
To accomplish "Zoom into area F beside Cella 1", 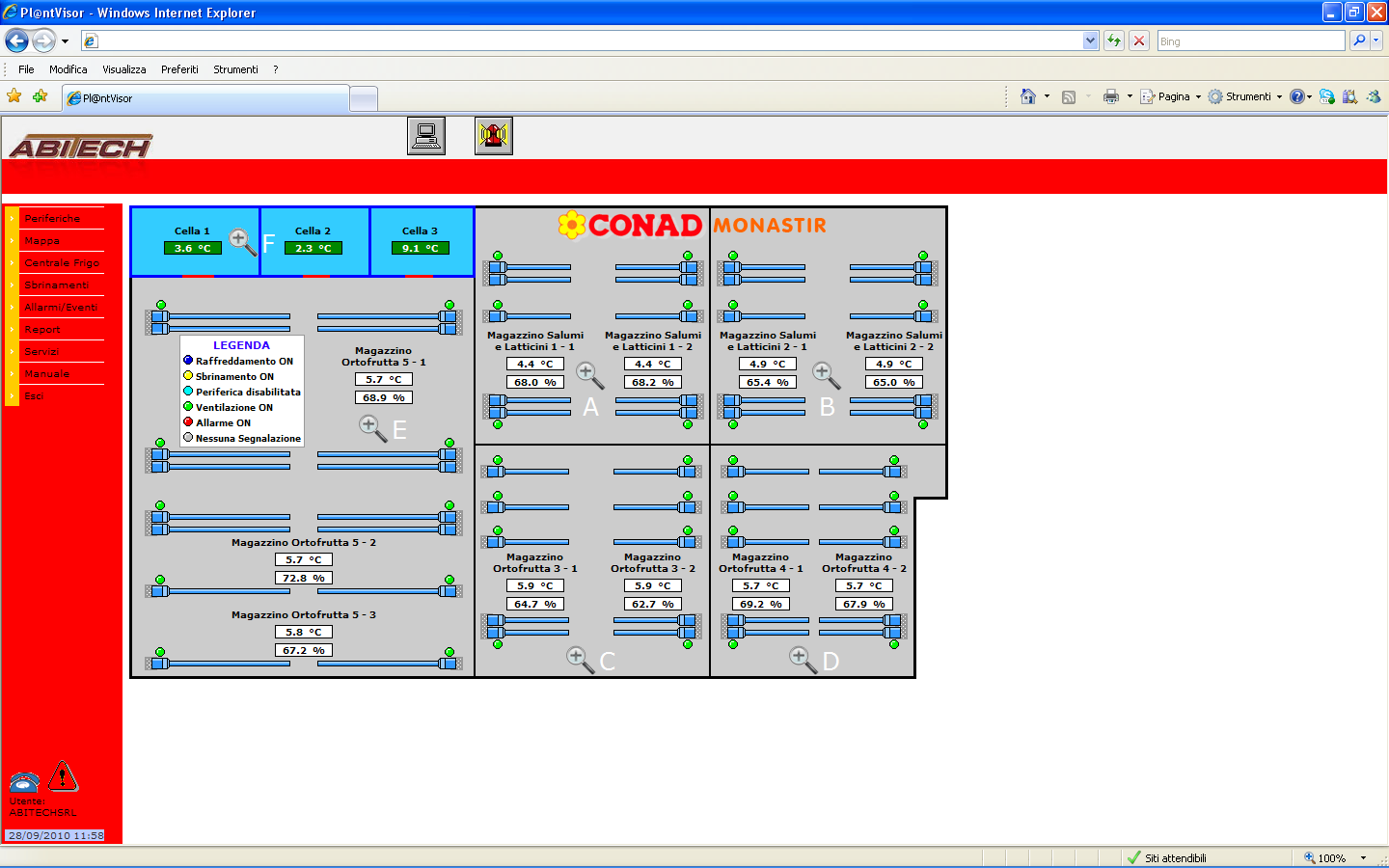I will (243, 242).
